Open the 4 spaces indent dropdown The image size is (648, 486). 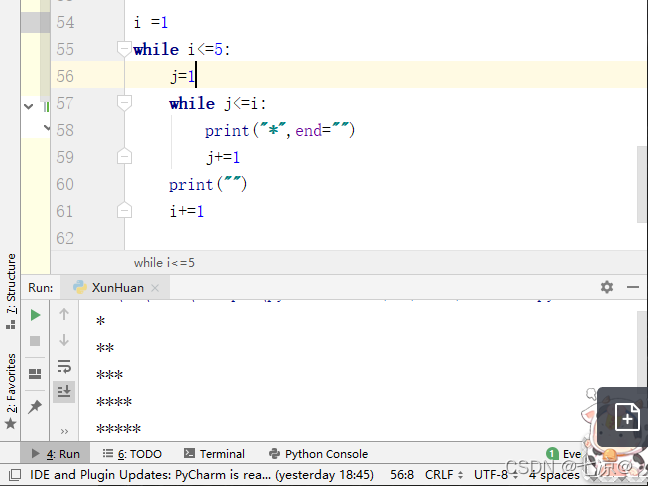554,475
